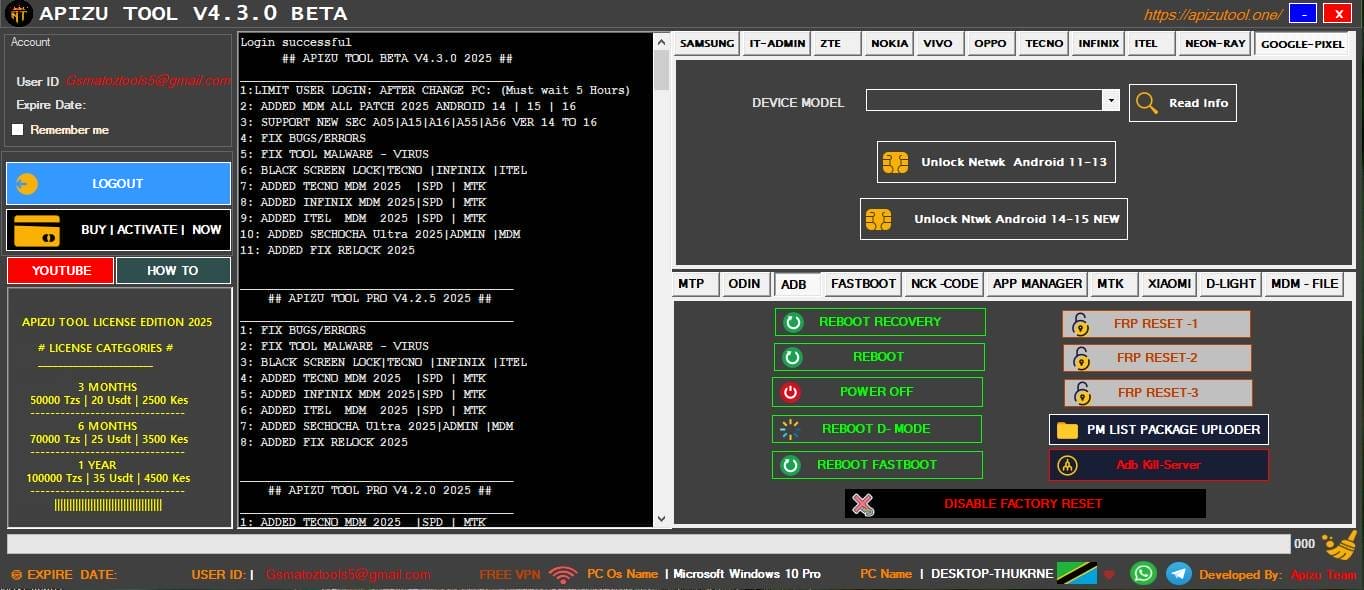This screenshot has height=590, width=1364.
Task: Open WhatsApp from the status bar icon
Action: [1143, 573]
